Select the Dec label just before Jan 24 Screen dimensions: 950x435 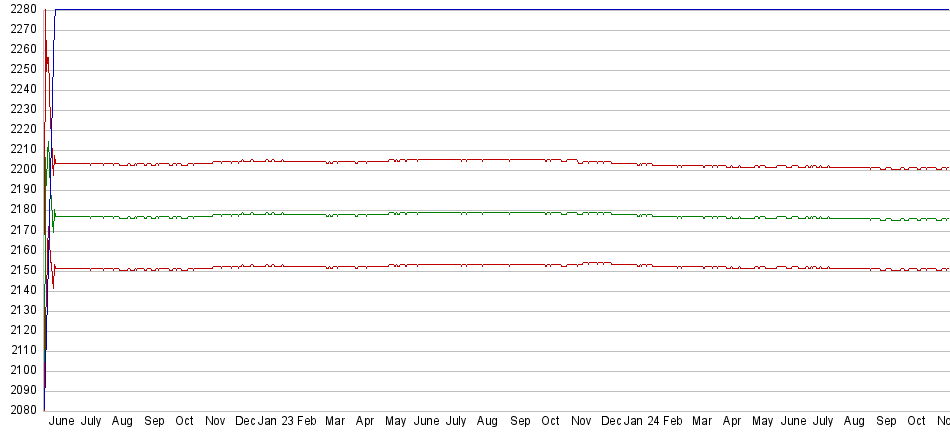pos(611,422)
